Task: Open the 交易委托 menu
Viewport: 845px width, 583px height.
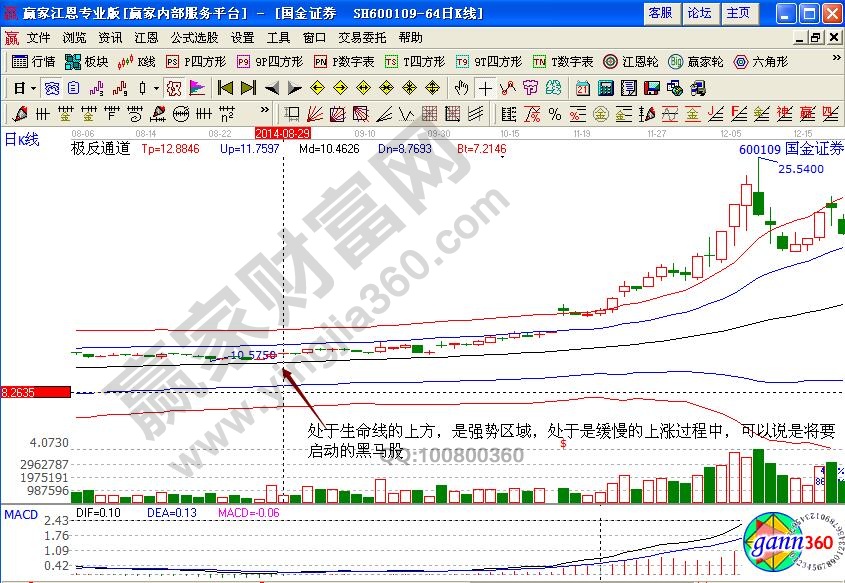Action: [361, 37]
